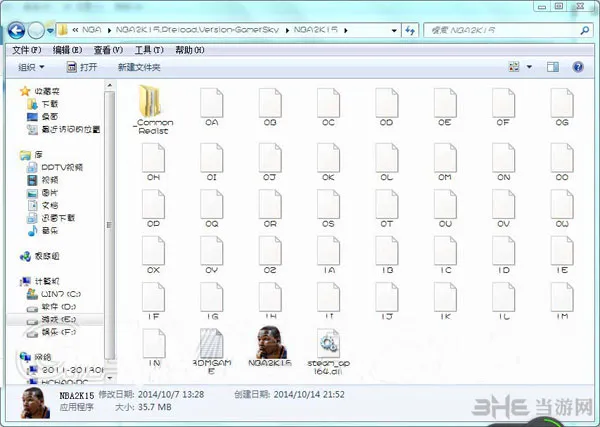Select the file named 0M
Viewport: 600px width, 427px height.
point(445,162)
